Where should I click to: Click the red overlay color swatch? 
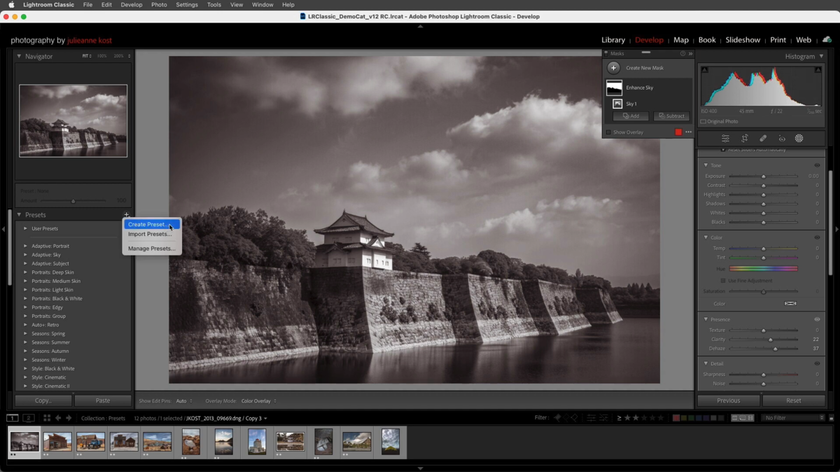tap(678, 132)
